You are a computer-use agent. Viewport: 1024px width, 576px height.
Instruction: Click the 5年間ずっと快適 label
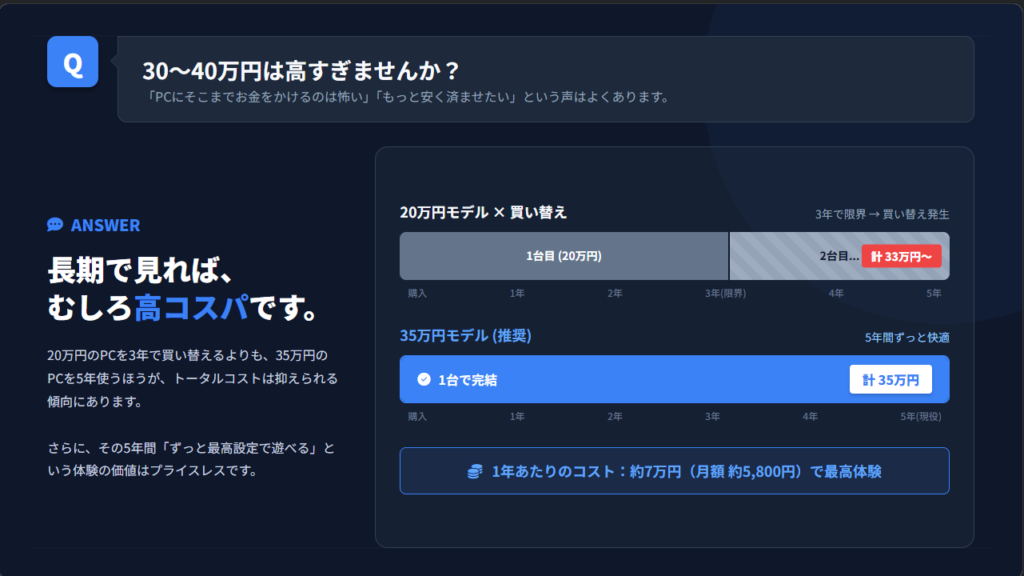tap(907, 338)
